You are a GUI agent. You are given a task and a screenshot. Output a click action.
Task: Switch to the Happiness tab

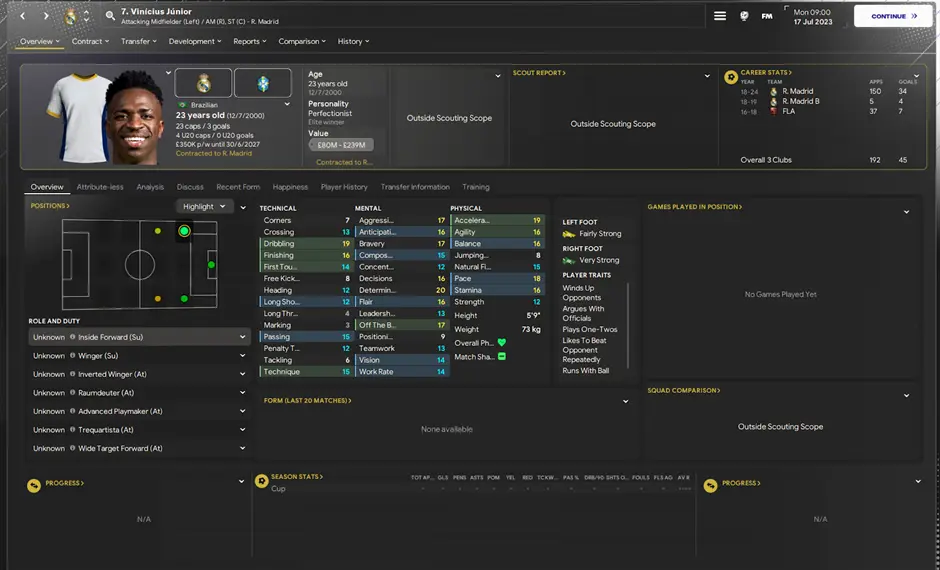coord(290,187)
